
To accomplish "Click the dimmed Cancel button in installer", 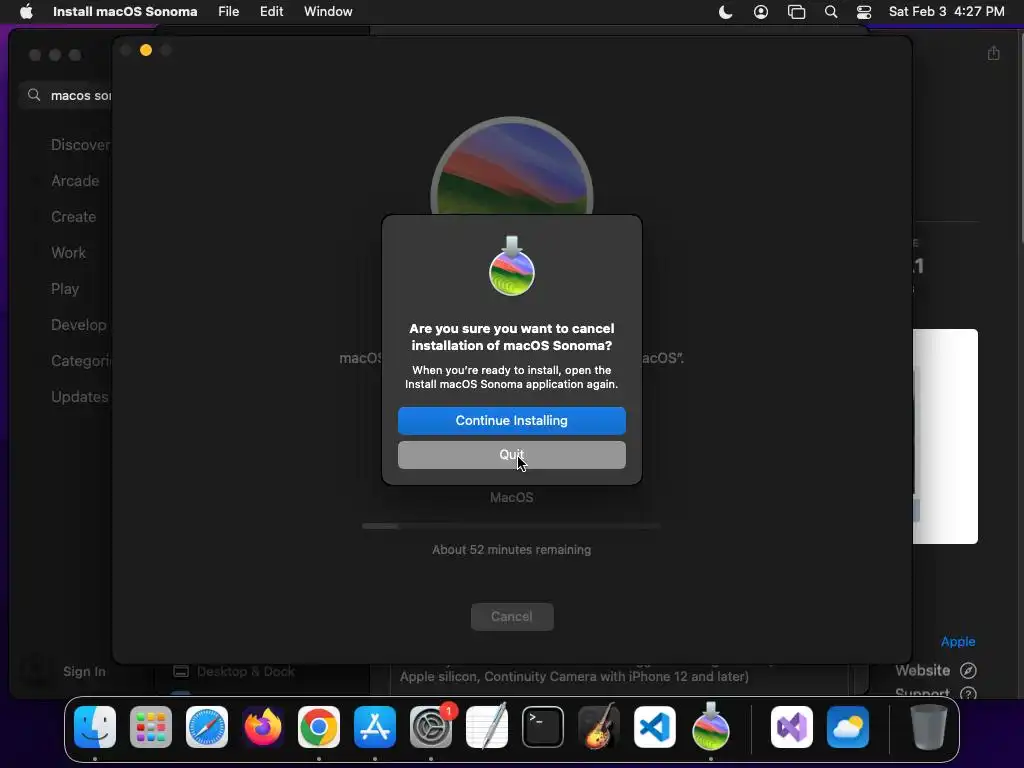I will 512,616.
